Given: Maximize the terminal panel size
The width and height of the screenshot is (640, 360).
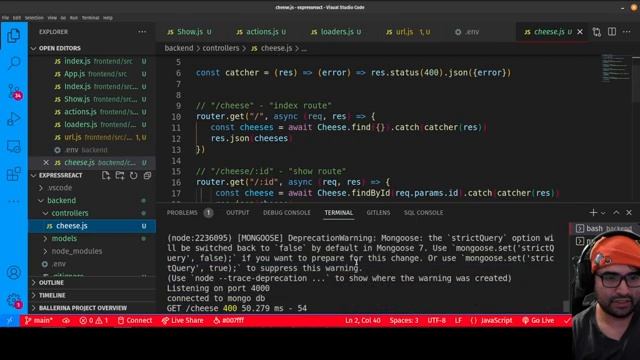Looking at the screenshot, I should coord(616,213).
